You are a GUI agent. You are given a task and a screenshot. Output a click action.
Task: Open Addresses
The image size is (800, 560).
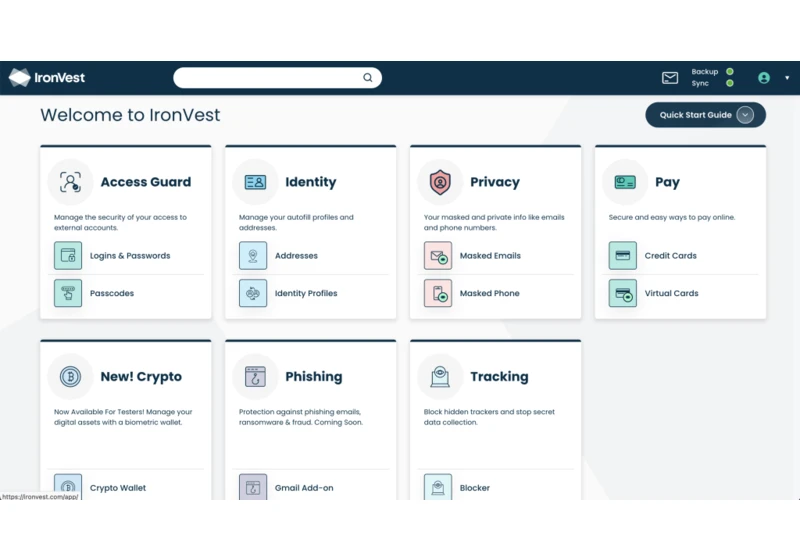[296, 256]
